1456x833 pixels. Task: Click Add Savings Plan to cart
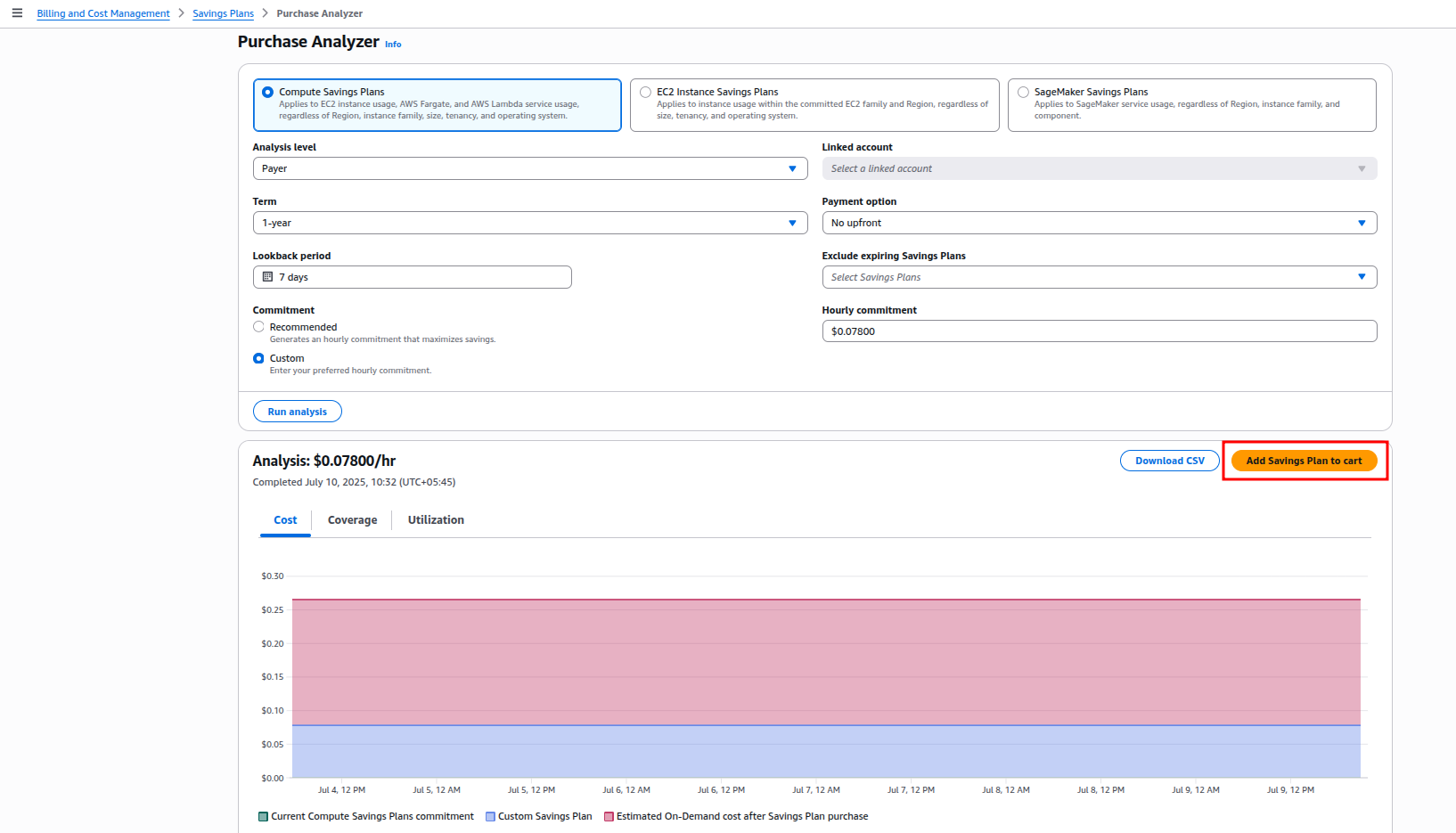coord(1304,461)
